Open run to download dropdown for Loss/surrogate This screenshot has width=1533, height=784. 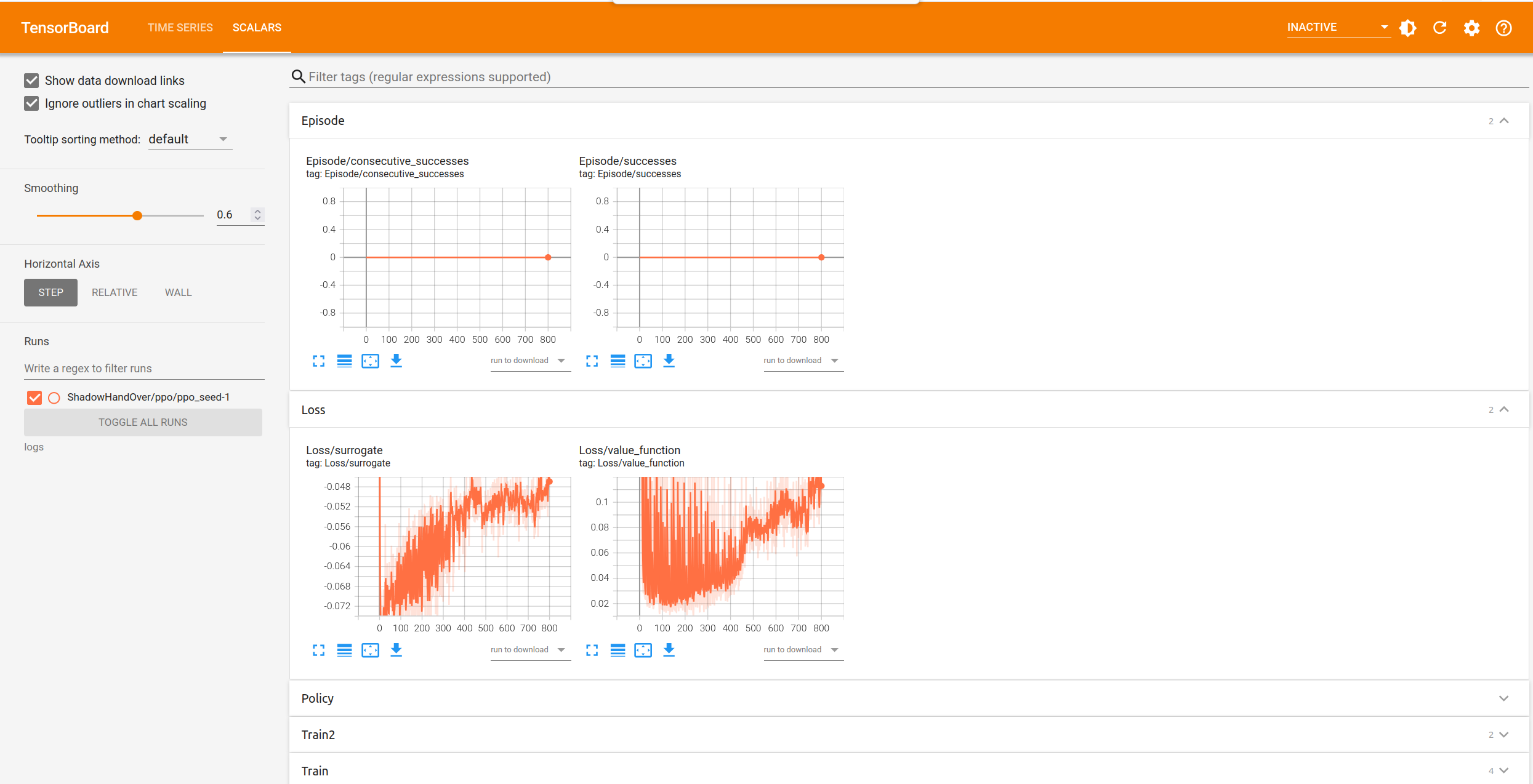click(x=530, y=650)
